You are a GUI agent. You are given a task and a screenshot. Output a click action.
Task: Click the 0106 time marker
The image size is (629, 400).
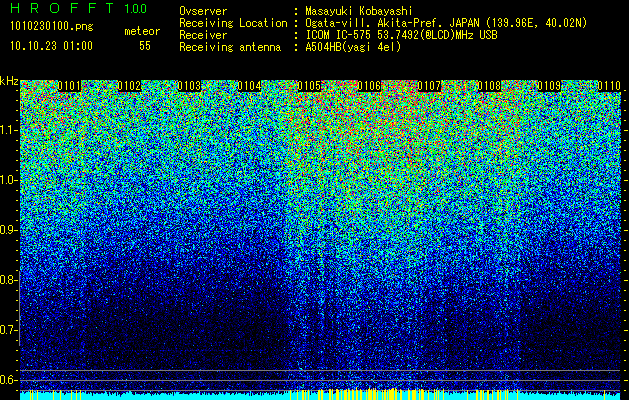pyautogui.click(x=369, y=86)
